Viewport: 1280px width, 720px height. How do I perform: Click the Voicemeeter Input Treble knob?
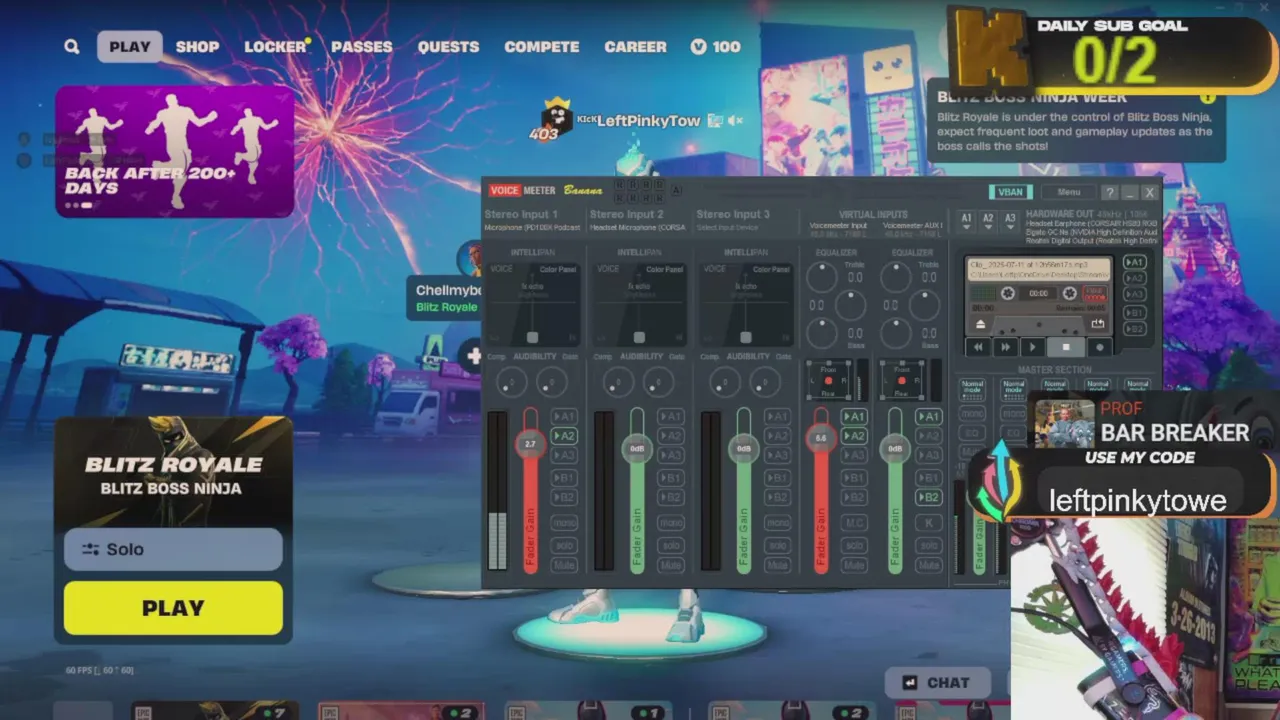822,278
